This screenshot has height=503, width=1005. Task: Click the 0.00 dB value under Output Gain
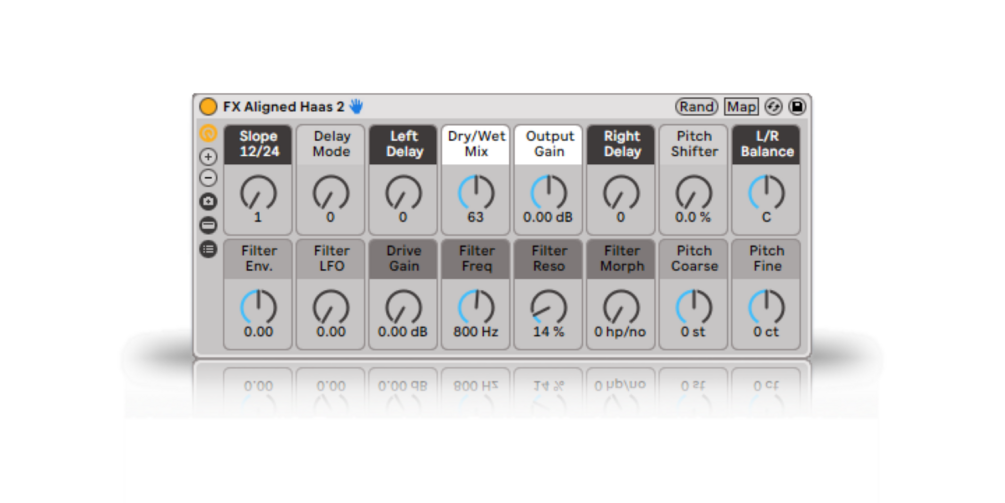[x=548, y=218]
